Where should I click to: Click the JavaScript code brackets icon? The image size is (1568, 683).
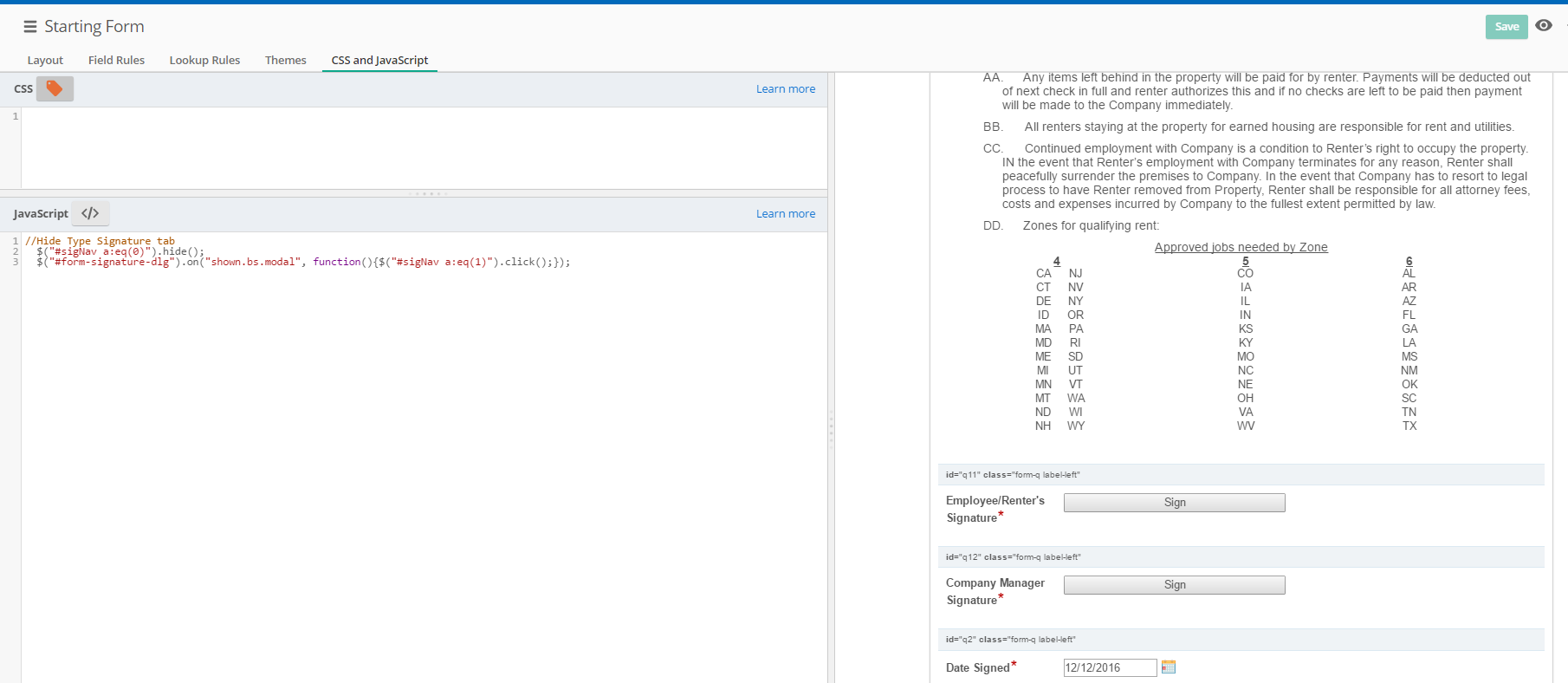click(90, 213)
